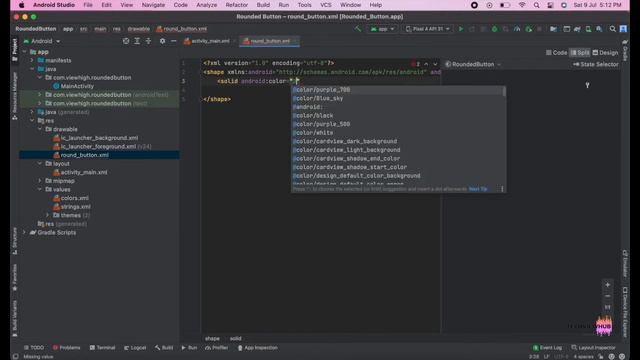Click the State Selector button
The height and width of the screenshot is (360, 640).
tap(596, 64)
